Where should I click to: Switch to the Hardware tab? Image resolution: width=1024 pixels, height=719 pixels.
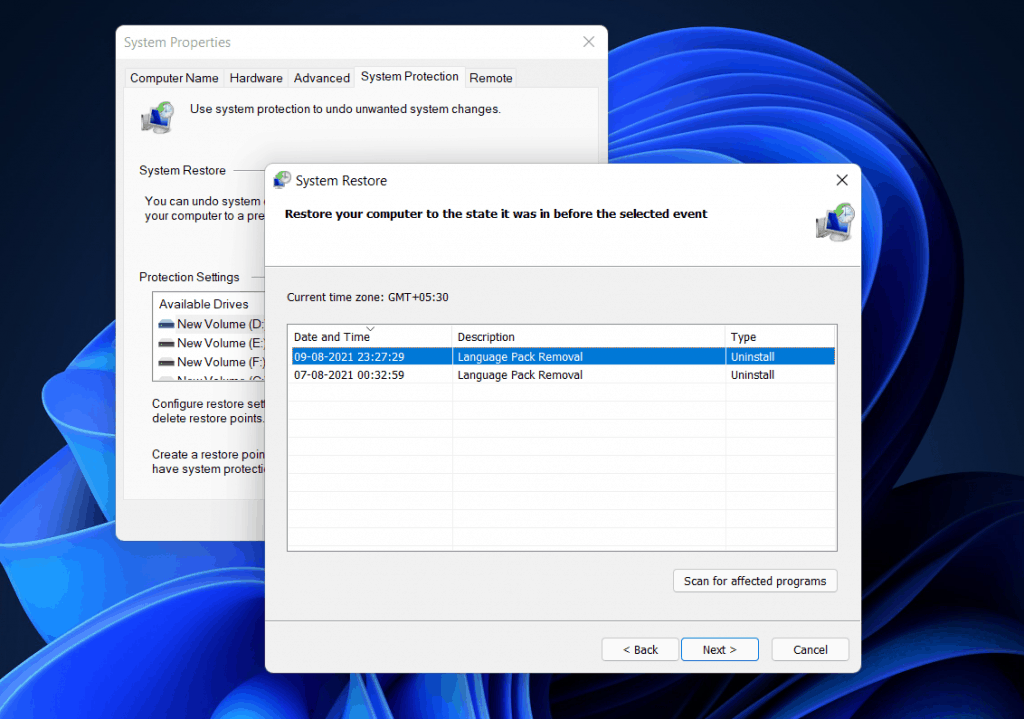pos(256,77)
